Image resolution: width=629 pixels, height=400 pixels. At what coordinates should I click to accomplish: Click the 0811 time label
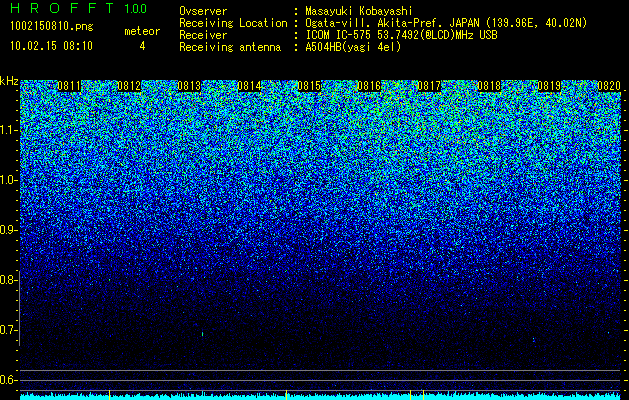[69, 86]
